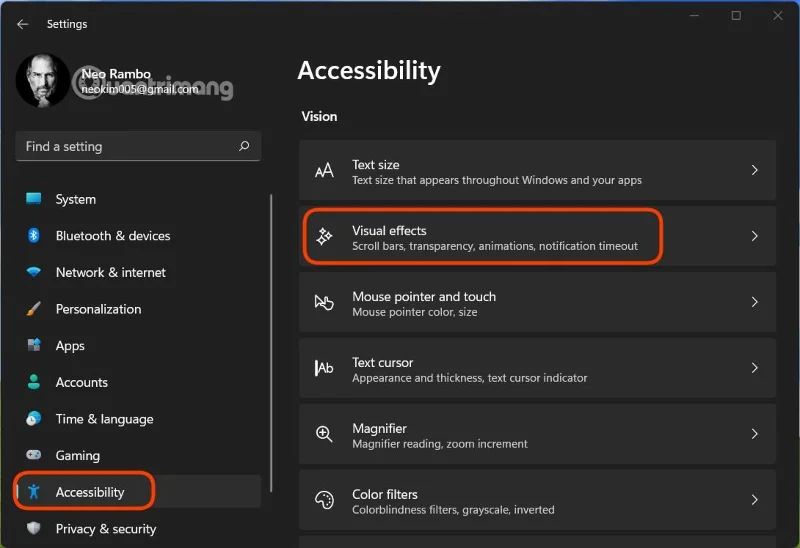The height and width of the screenshot is (548, 800).
Task: Select Personalization in sidebar
Action: click(138, 309)
